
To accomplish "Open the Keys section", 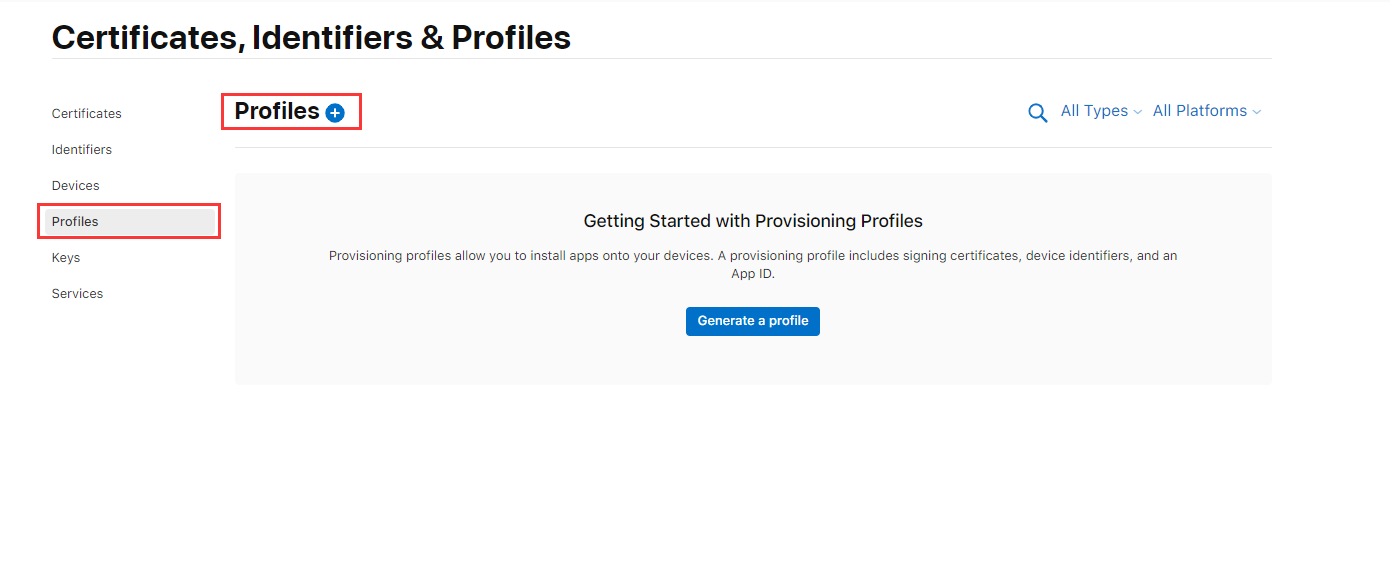I will pos(66,258).
